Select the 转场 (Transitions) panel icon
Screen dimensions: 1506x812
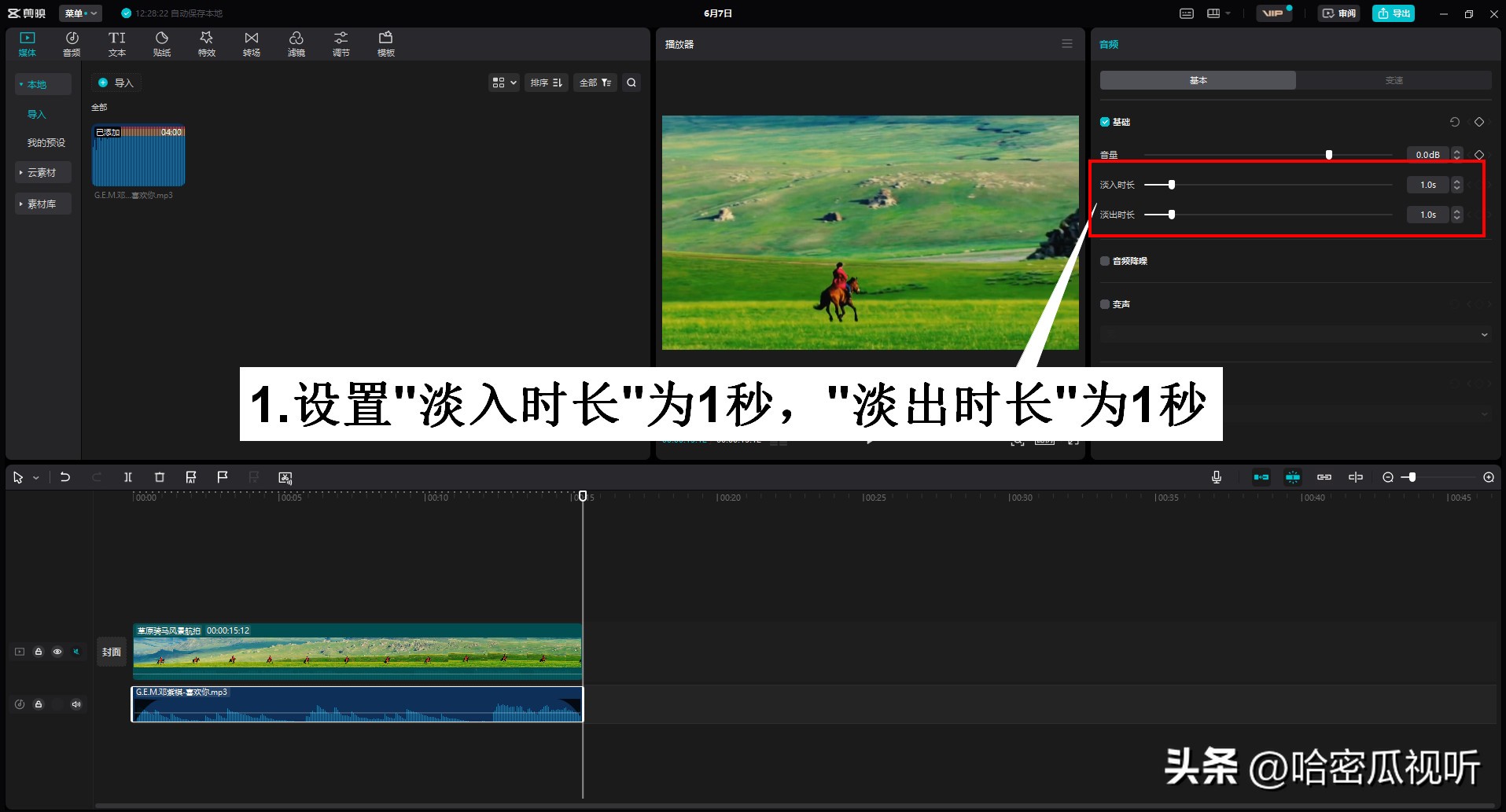[251, 43]
